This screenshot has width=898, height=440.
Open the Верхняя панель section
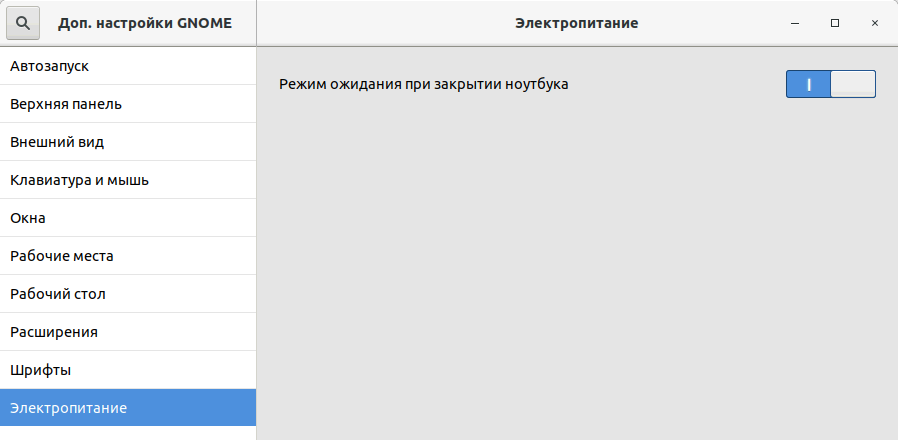click(x=128, y=104)
